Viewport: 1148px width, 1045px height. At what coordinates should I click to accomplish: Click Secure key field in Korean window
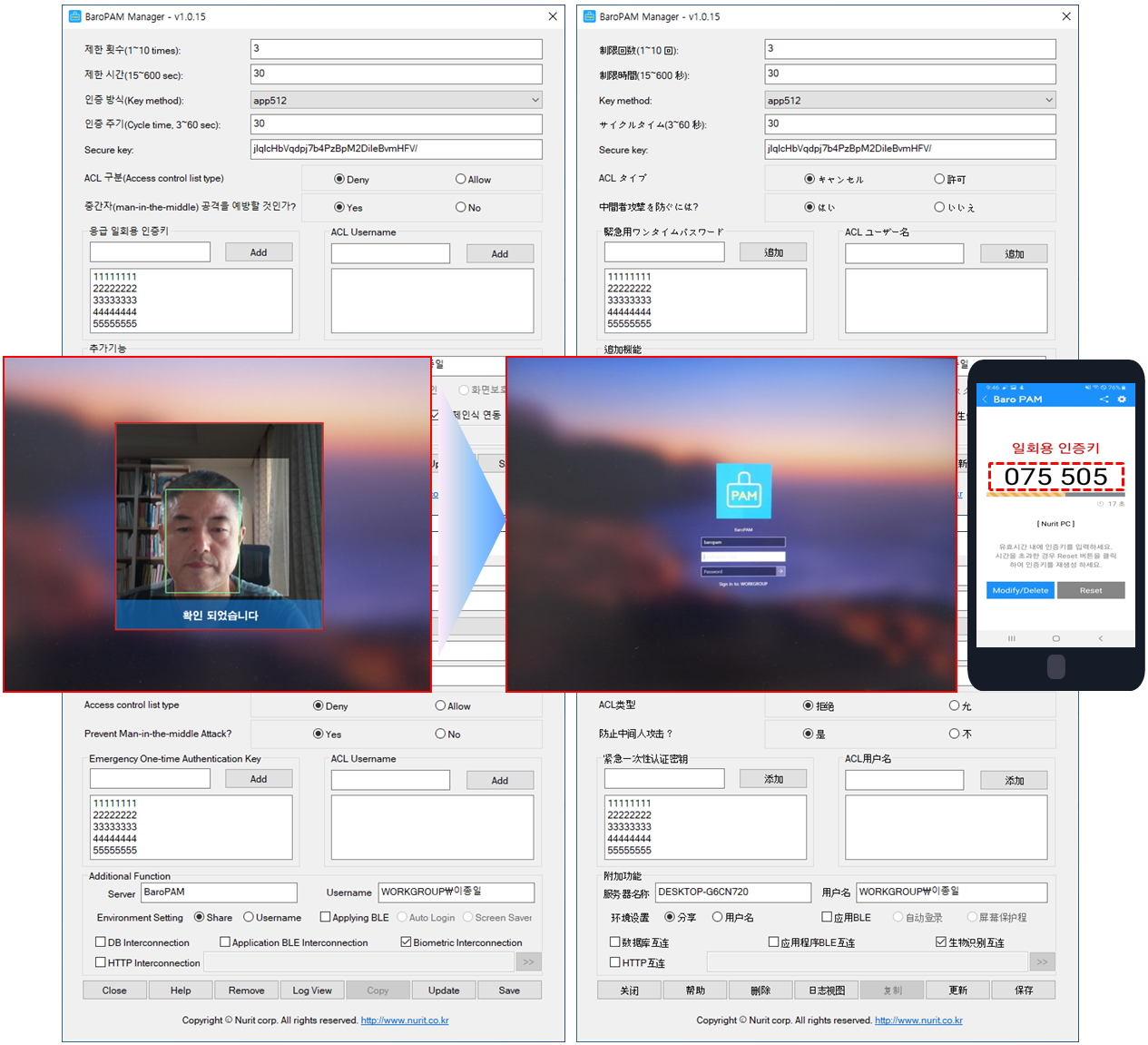[x=397, y=149]
